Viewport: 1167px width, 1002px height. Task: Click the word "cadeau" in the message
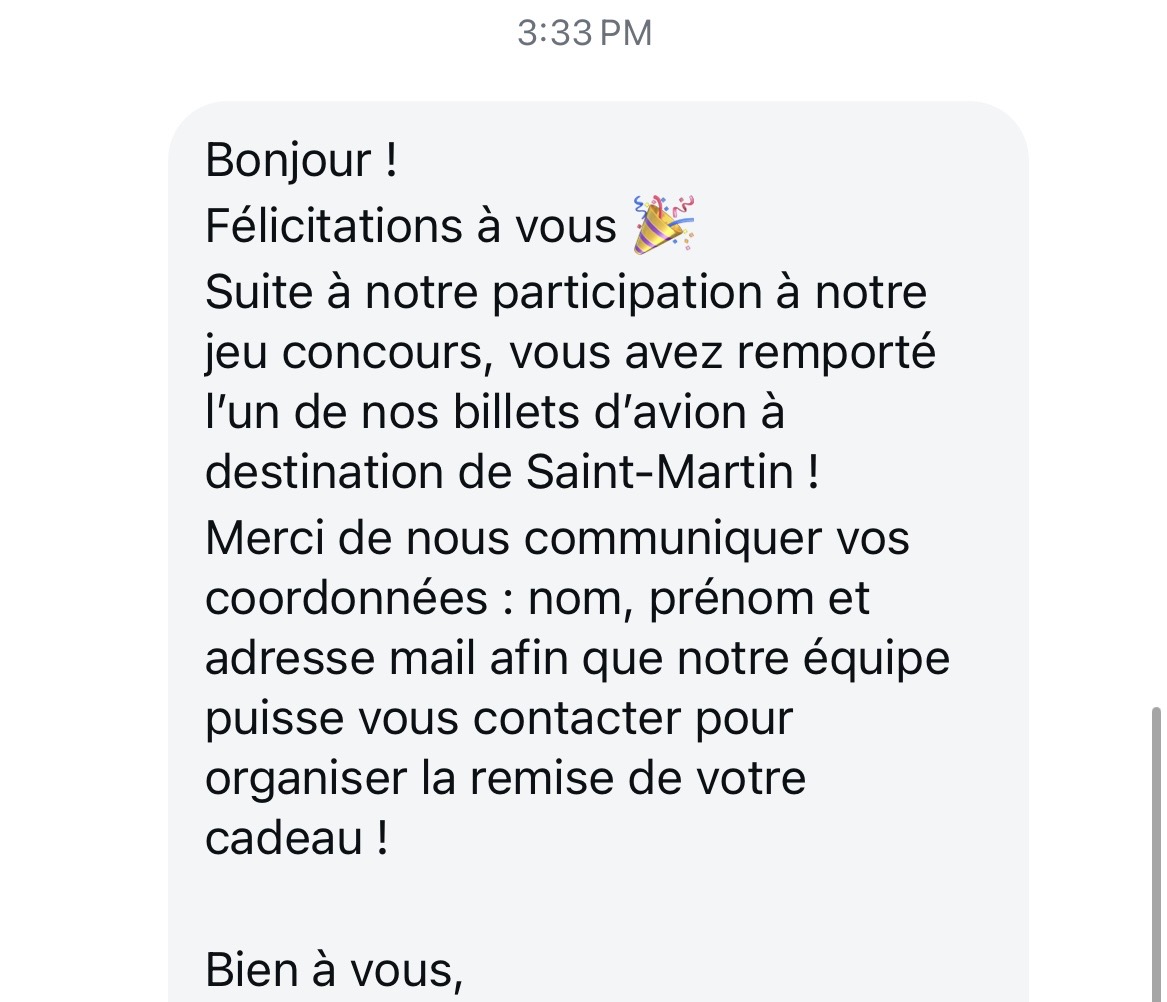tap(283, 838)
